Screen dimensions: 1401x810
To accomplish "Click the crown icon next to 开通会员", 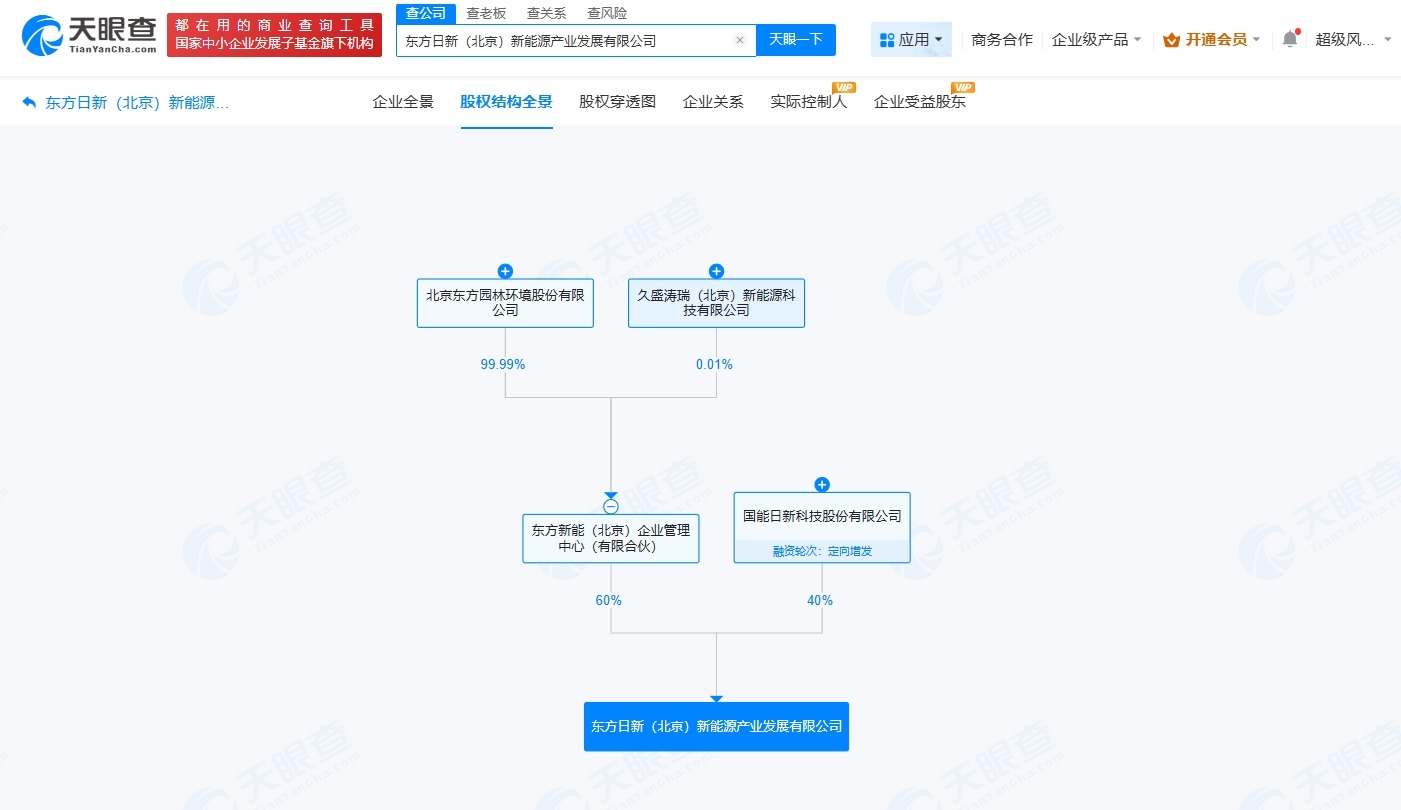I will (1171, 39).
